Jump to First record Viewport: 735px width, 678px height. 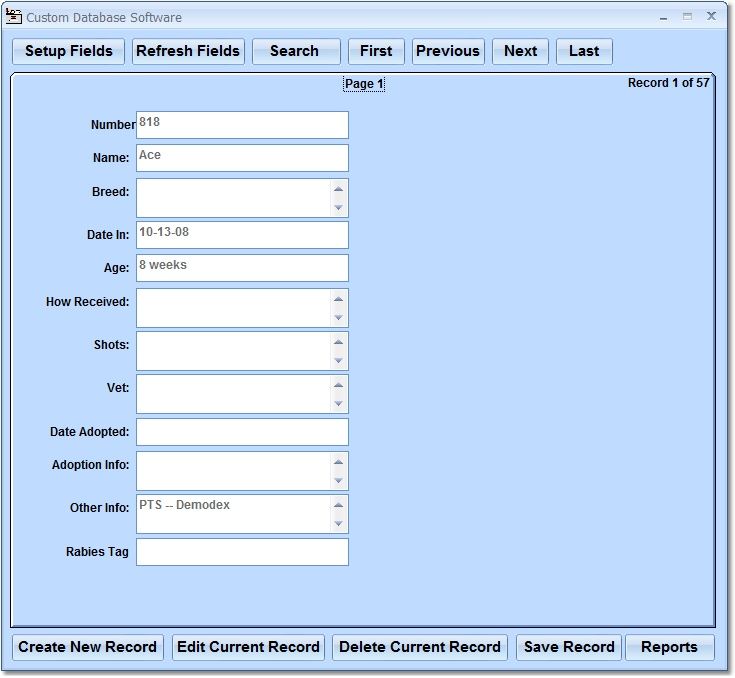point(376,51)
